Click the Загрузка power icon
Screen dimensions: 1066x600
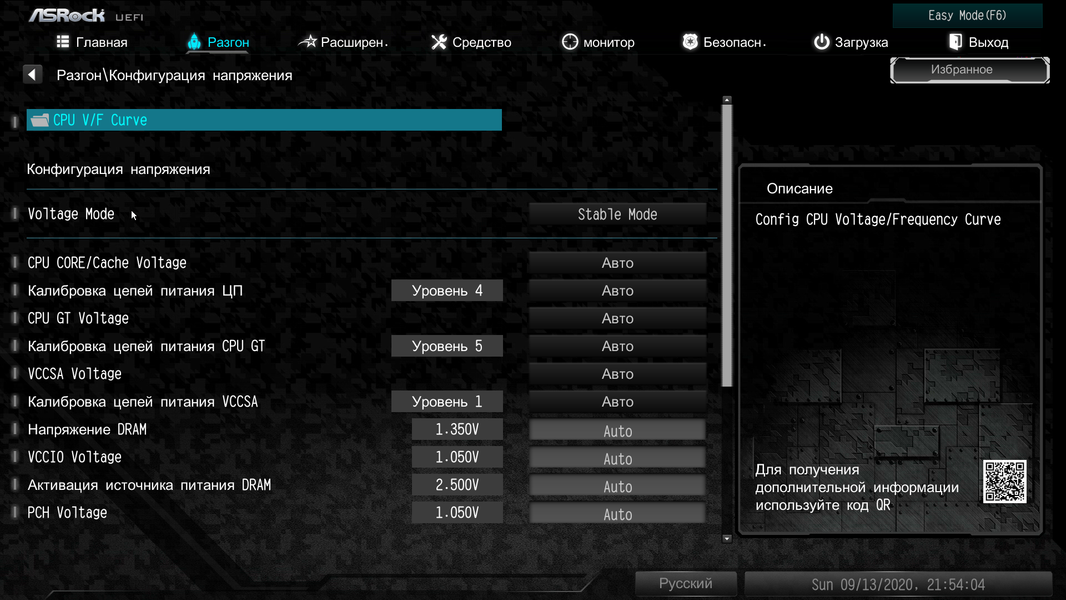pyautogui.click(x=821, y=42)
